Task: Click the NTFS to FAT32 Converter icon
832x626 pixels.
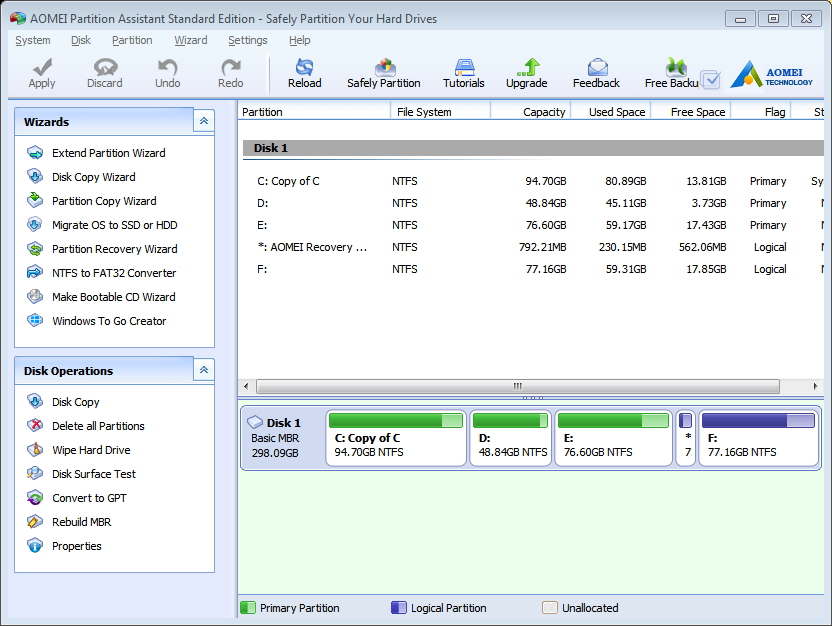Action: pyautogui.click(x=35, y=273)
